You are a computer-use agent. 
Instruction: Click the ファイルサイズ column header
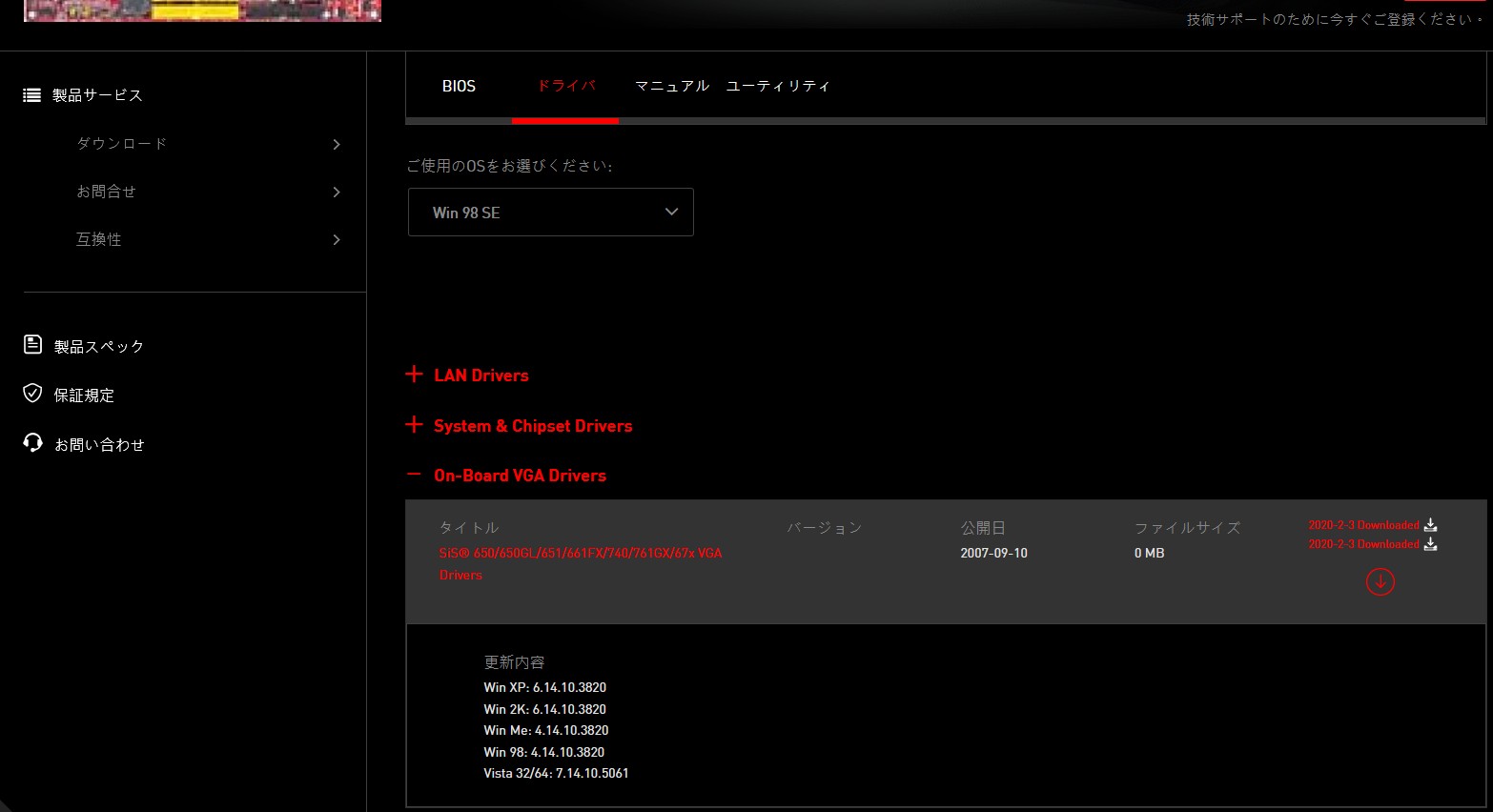pyautogui.click(x=1187, y=527)
